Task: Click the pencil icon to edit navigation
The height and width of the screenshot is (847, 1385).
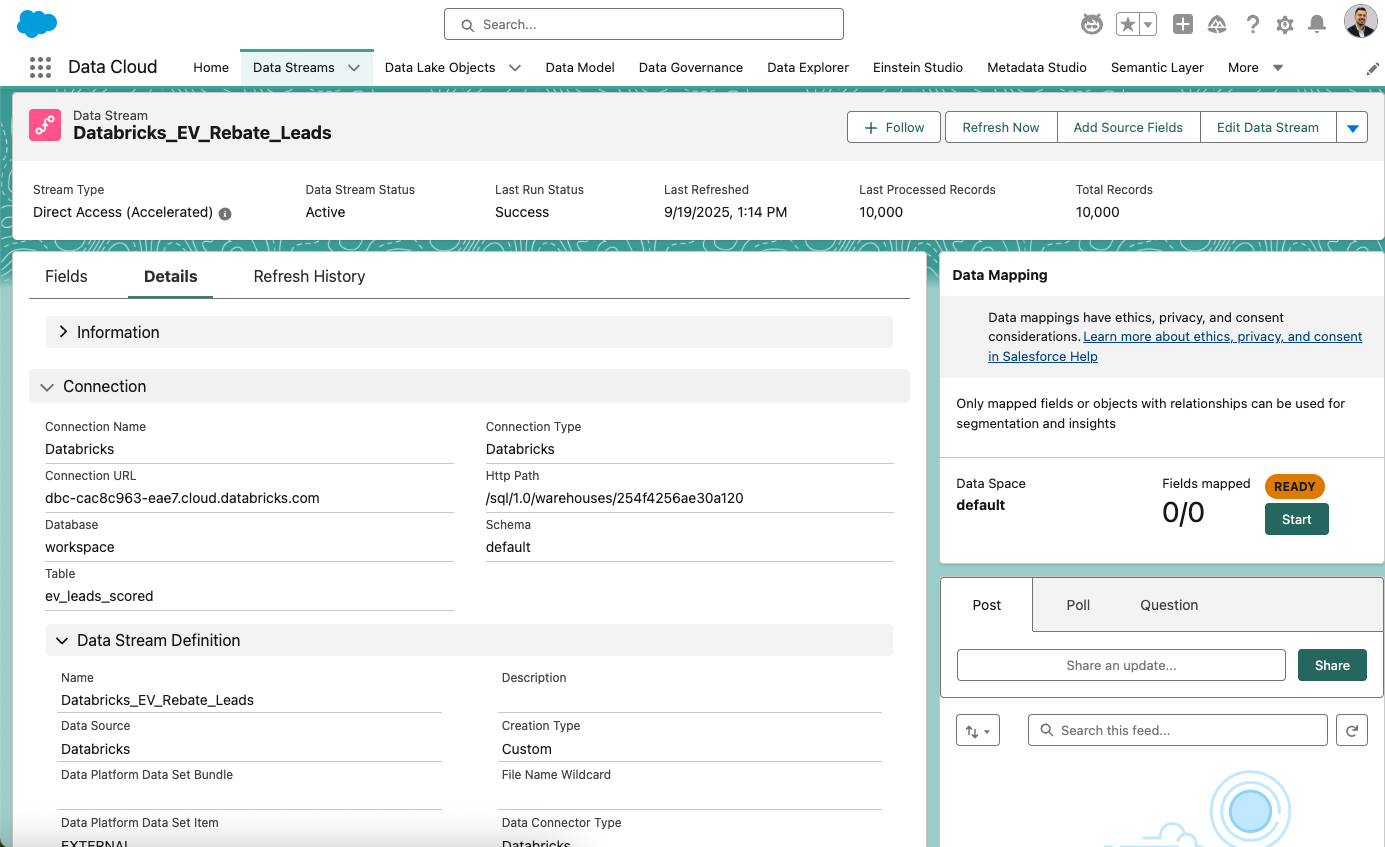Action: [1373, 69]
